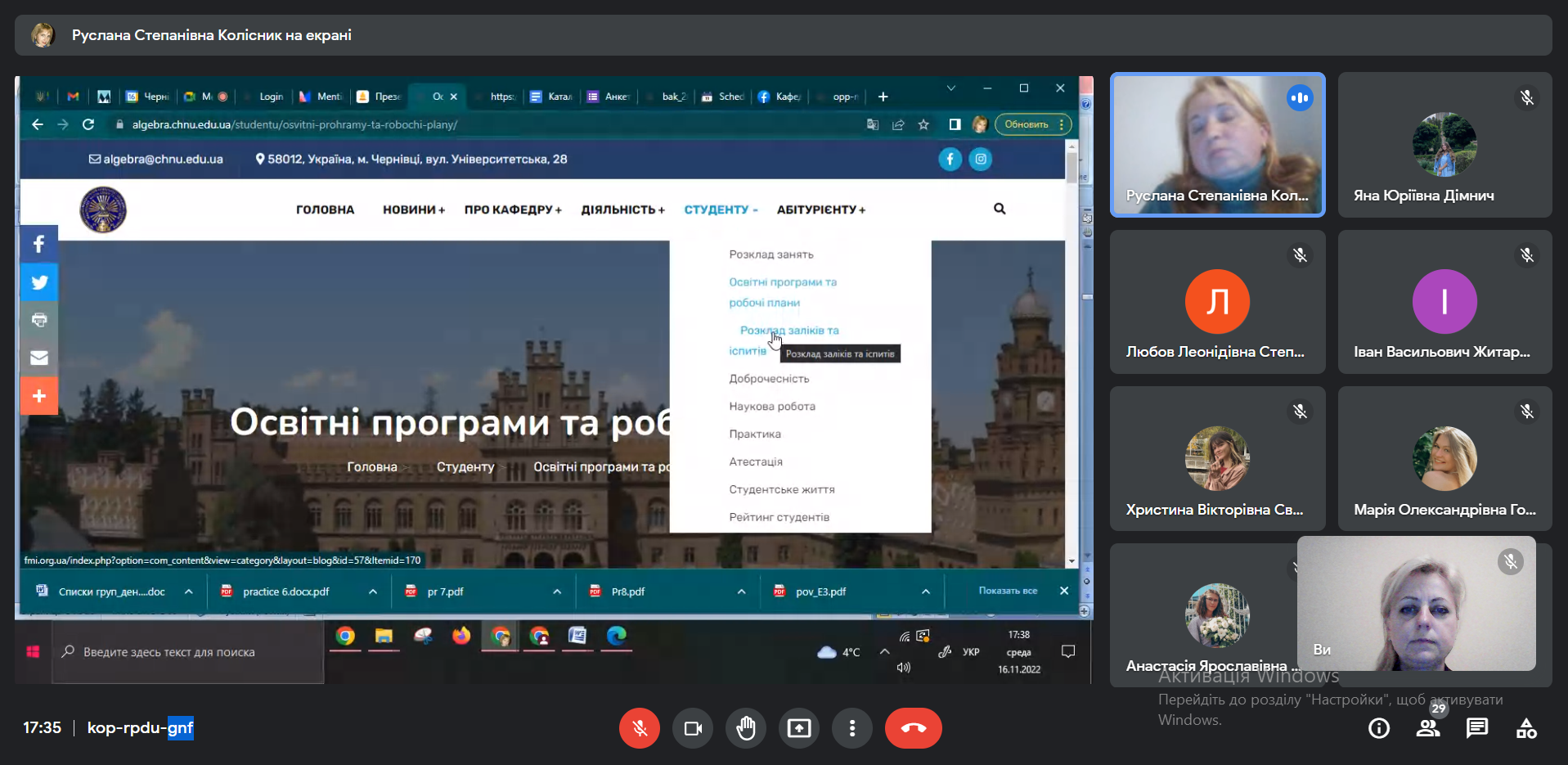Click print icon in side share bar

38,320
